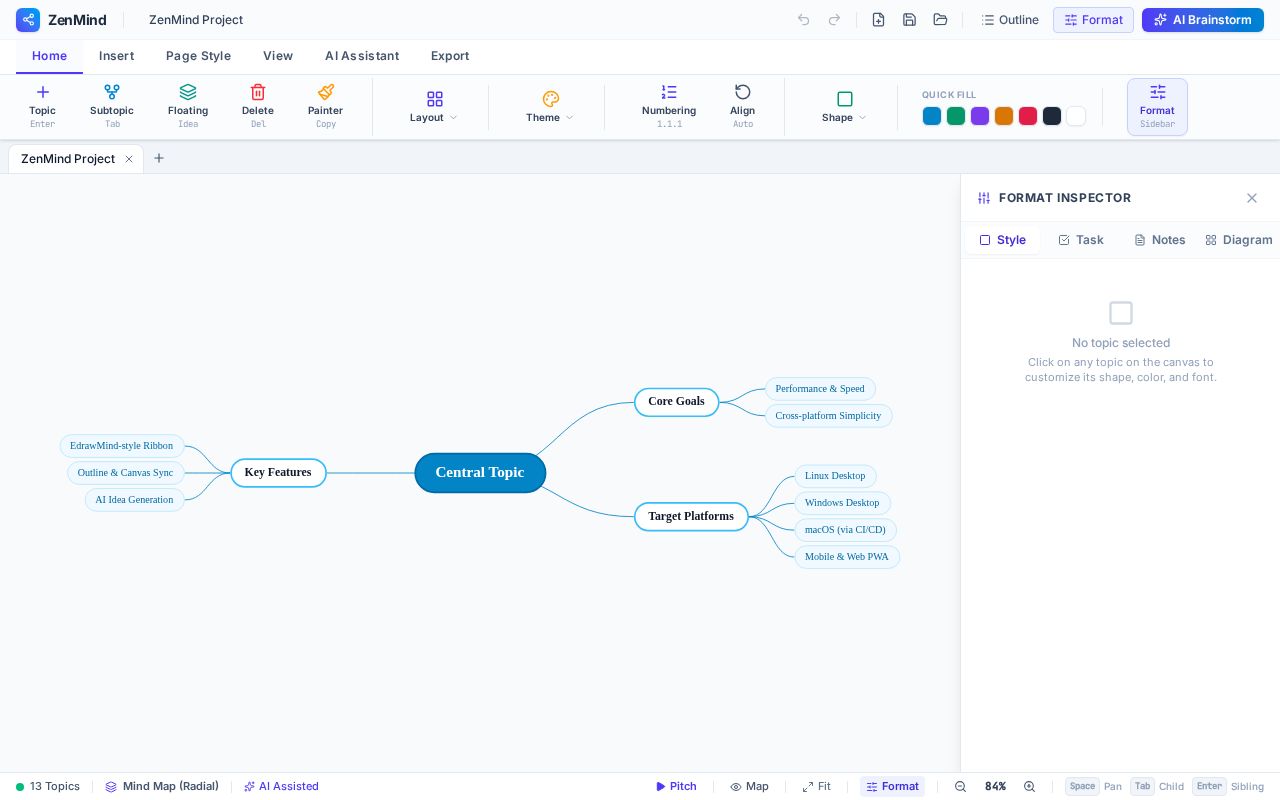Close the ZenMind Project document tab
This screenshot has height=800, width=1280.
pos(128,159)
